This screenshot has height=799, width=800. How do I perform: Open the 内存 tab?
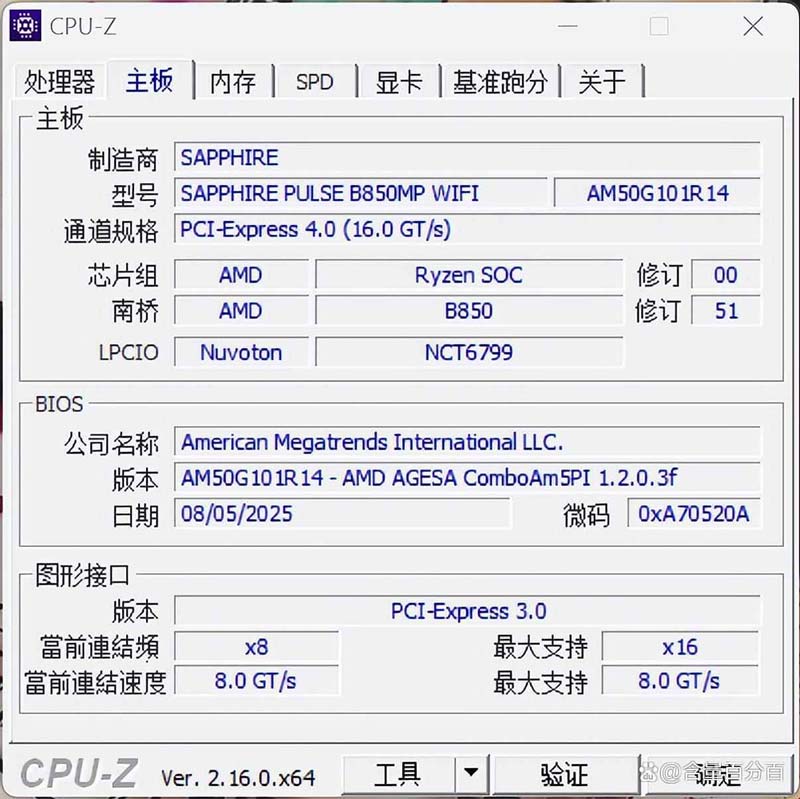(x=232, y=82)
